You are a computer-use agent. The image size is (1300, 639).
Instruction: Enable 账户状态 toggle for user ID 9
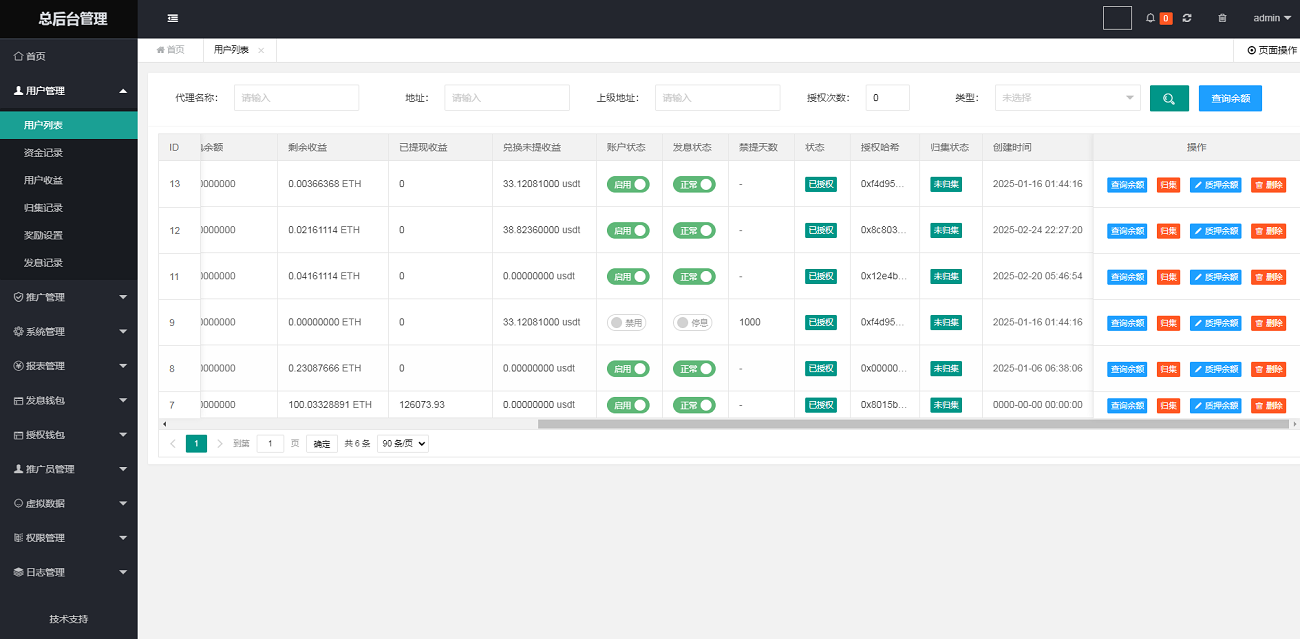[x=627, y=323]
